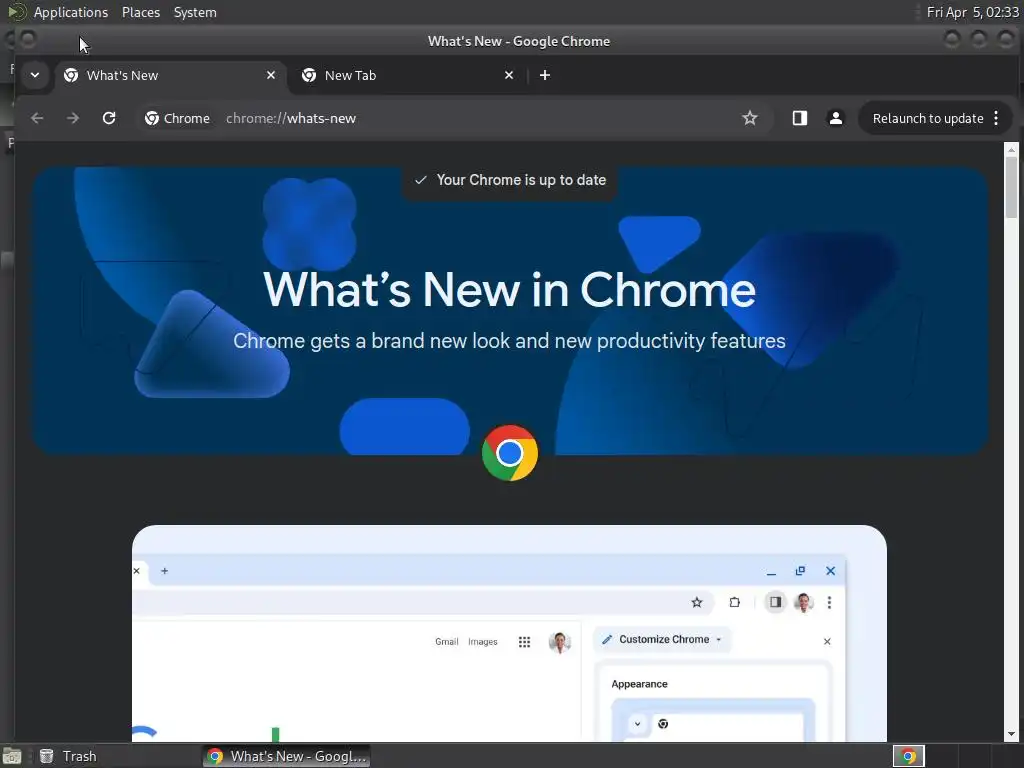Click the clock Fri Apr 5, 02:33
The image size is (1024, 768).
972,12
